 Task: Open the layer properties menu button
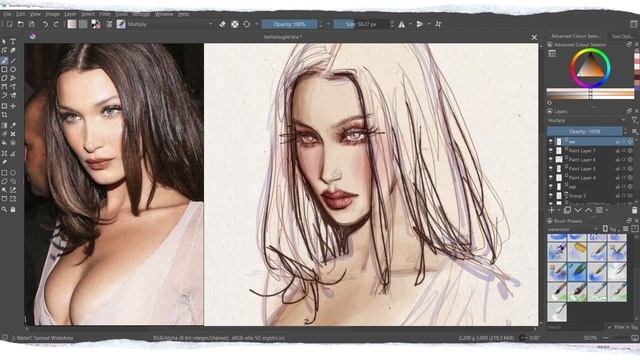click(599, 210)
